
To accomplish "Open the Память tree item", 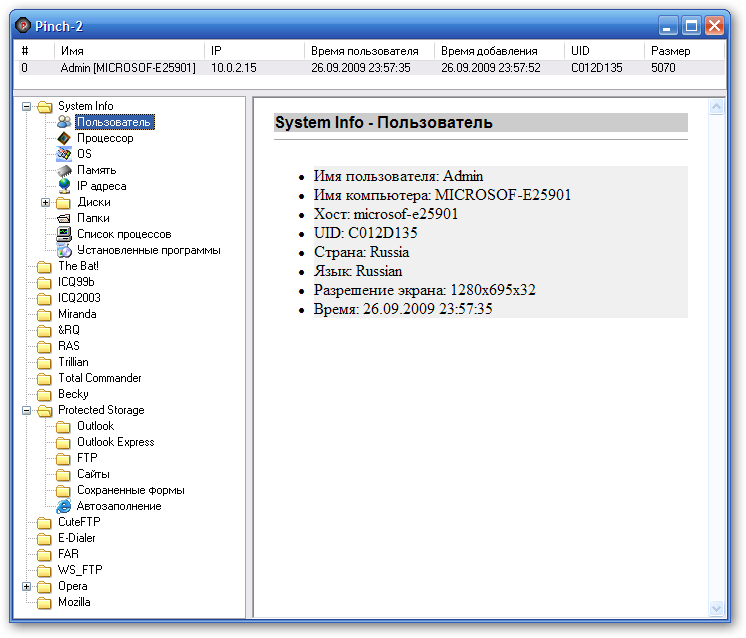I will point(97,170).
